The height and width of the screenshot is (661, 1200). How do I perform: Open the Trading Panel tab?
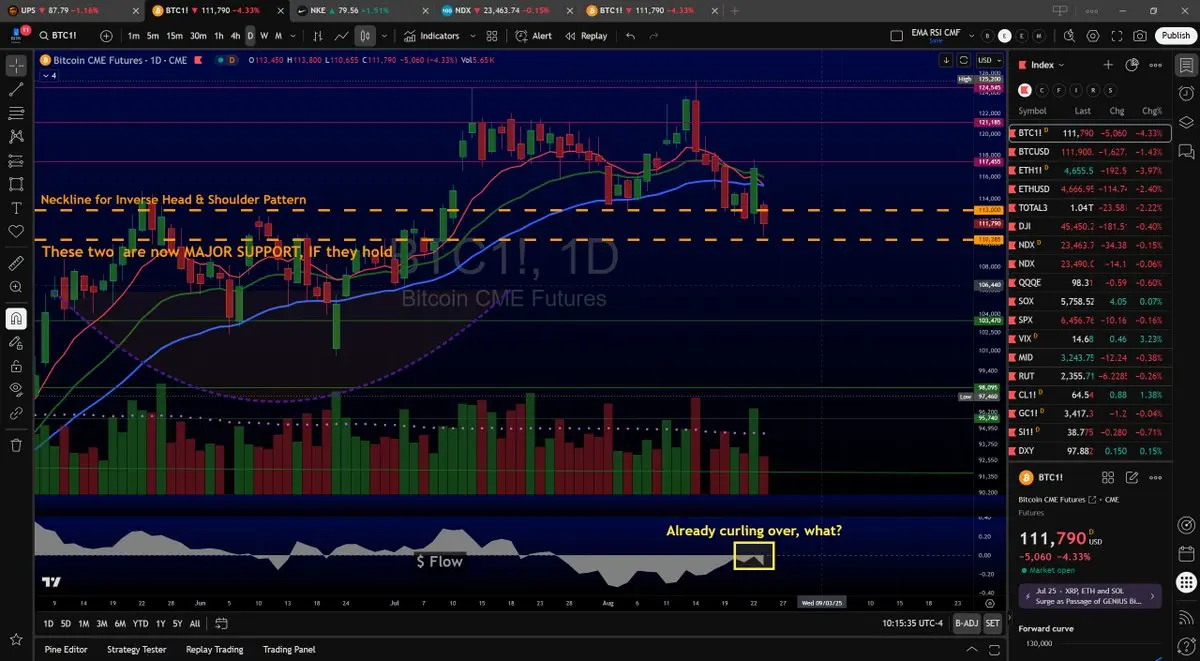289,649
